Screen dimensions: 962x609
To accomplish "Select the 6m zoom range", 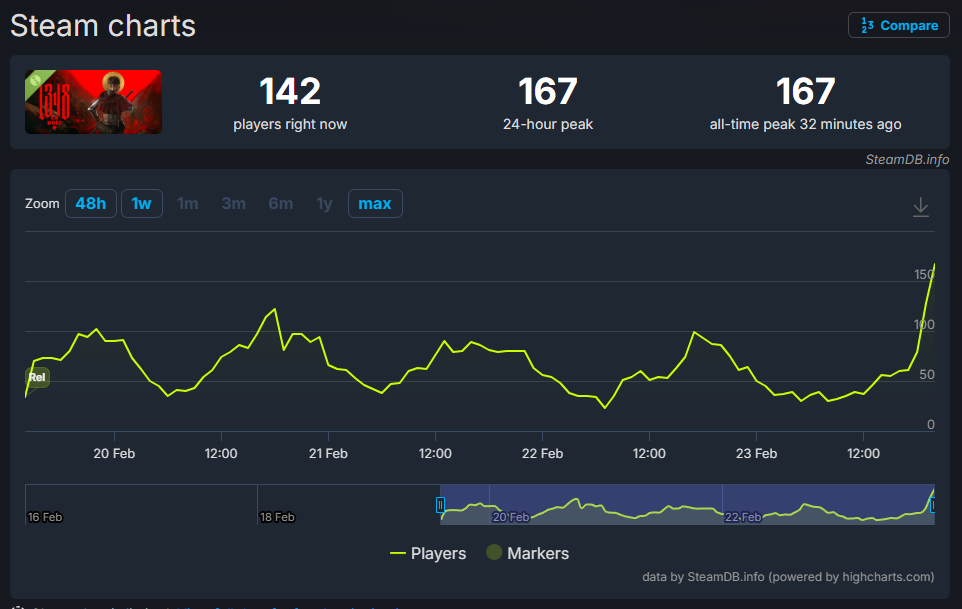I will coord(280,204).
